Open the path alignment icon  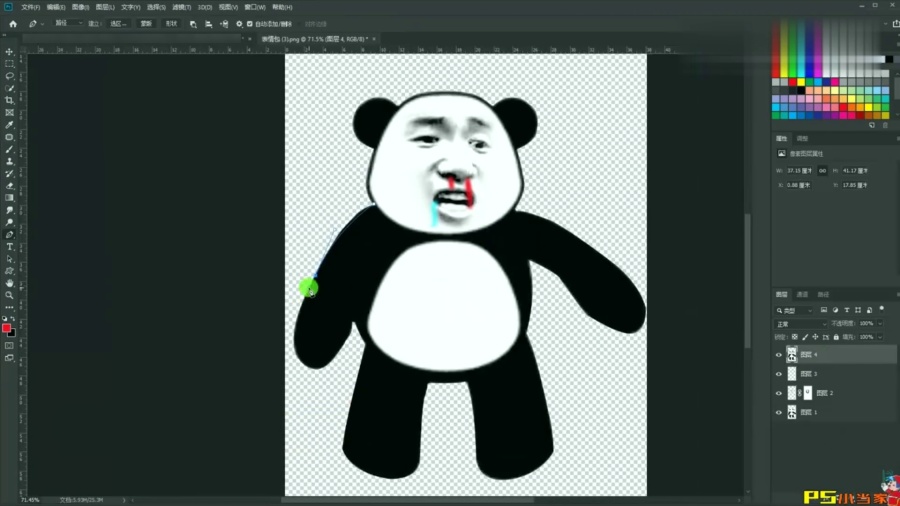coord(208,24)
